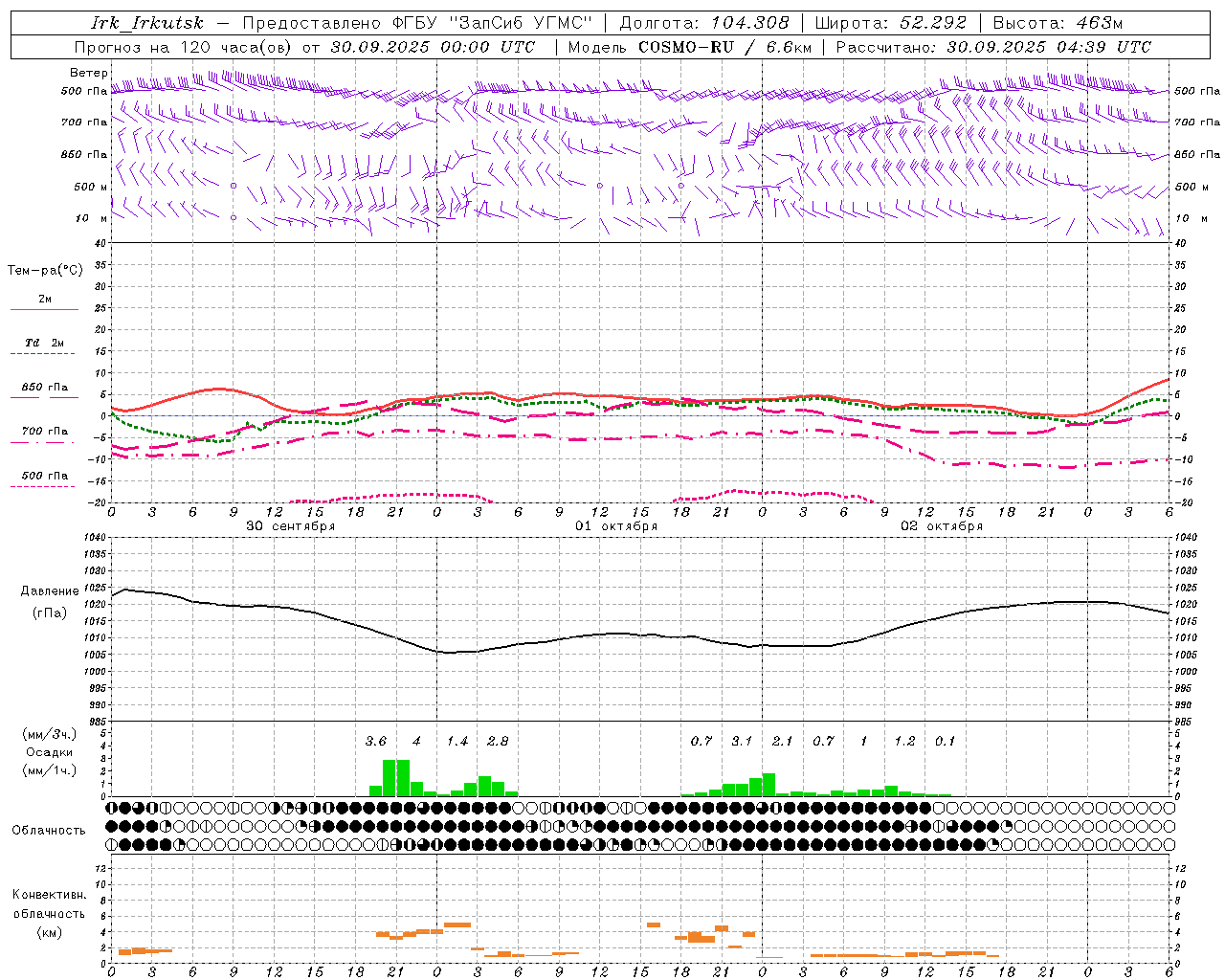Click left 1040 pressure axis value
This screenshot has height=980, width=1225.
click(x=95, y=538)
